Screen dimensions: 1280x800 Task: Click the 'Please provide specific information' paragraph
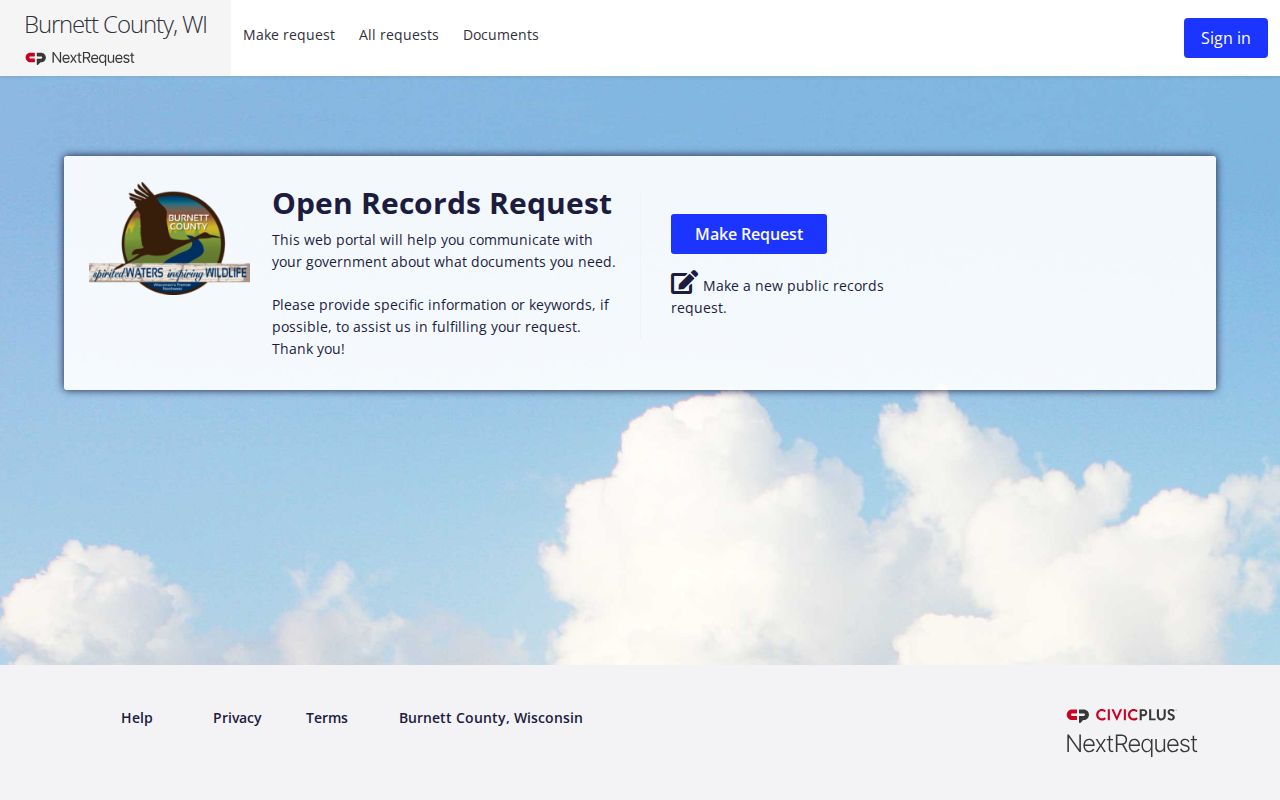point(440,327)
